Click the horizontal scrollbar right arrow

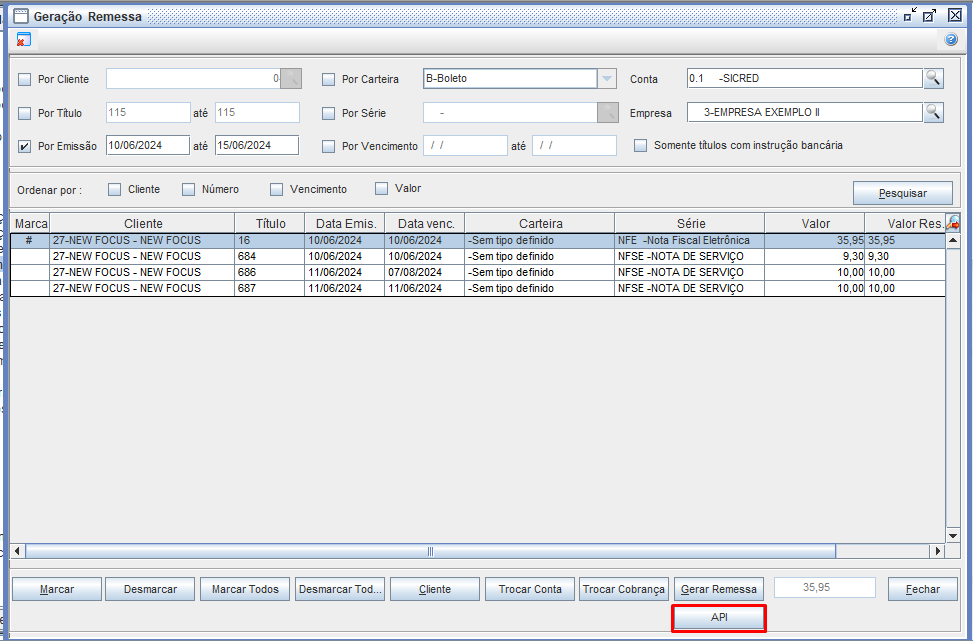[938, 551]
